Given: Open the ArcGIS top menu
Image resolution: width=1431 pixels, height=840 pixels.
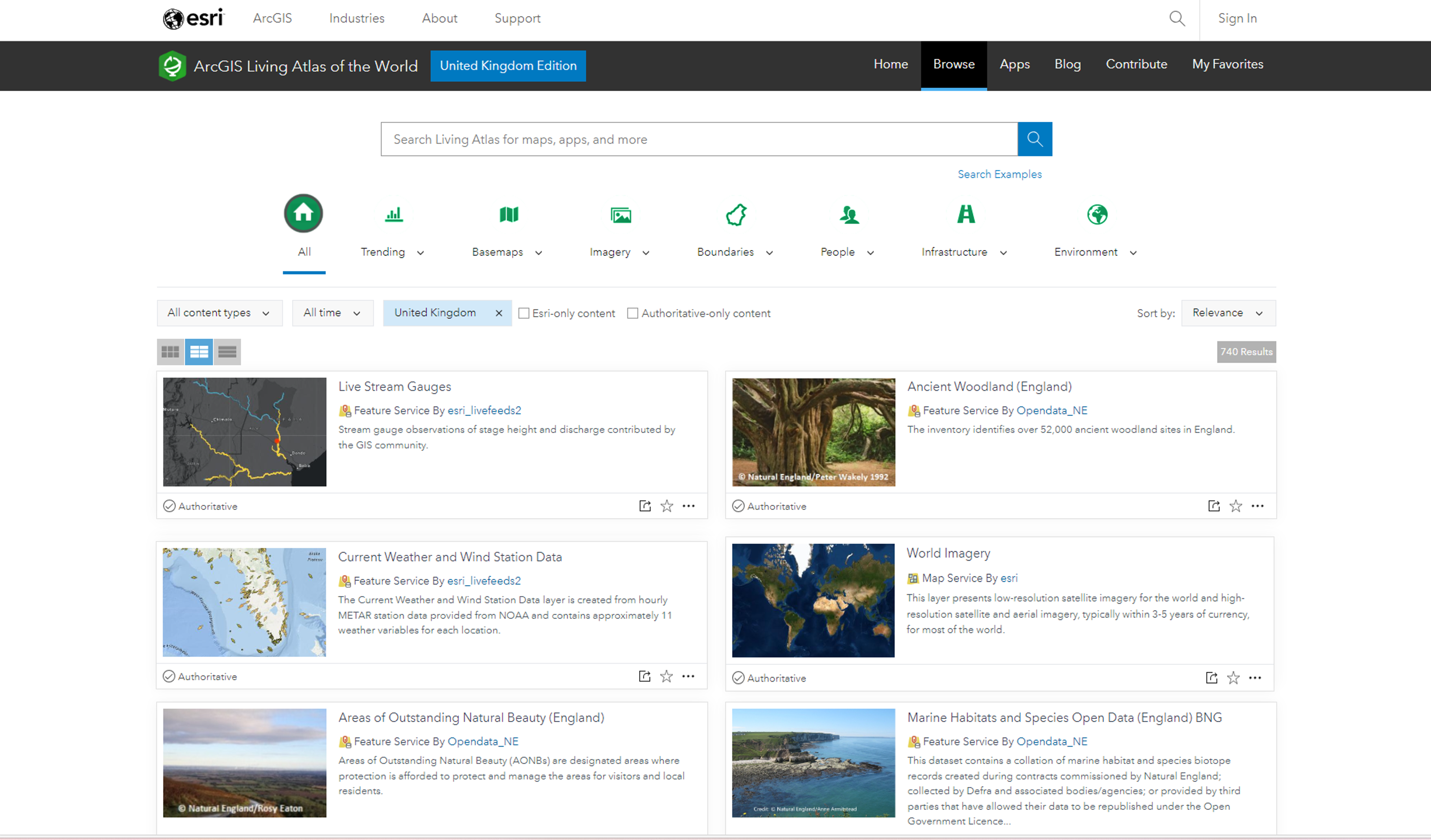Looking at the screenshot, I should (273, 18).
